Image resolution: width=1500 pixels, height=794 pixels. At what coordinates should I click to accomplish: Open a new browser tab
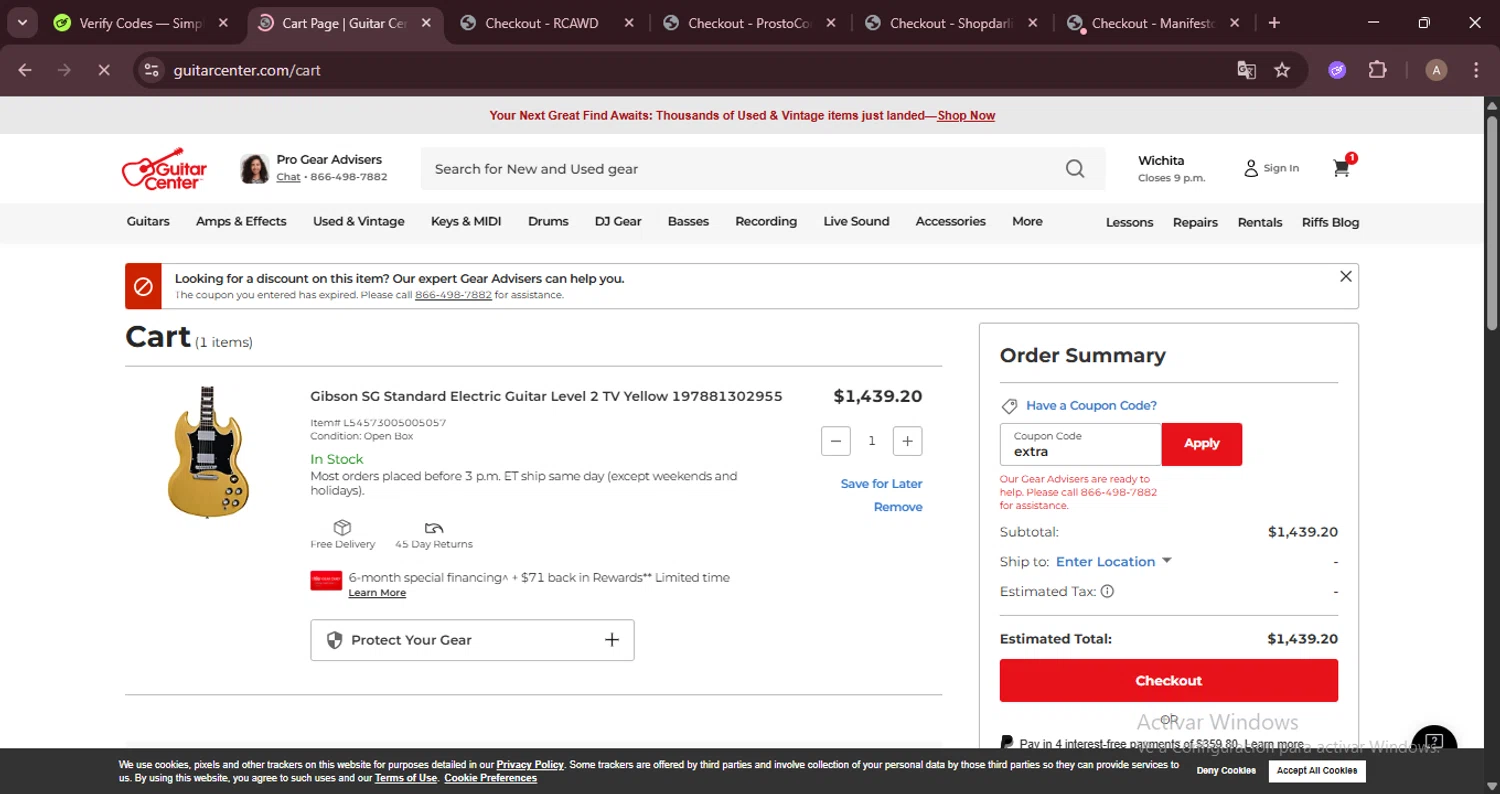[1274, 22]
